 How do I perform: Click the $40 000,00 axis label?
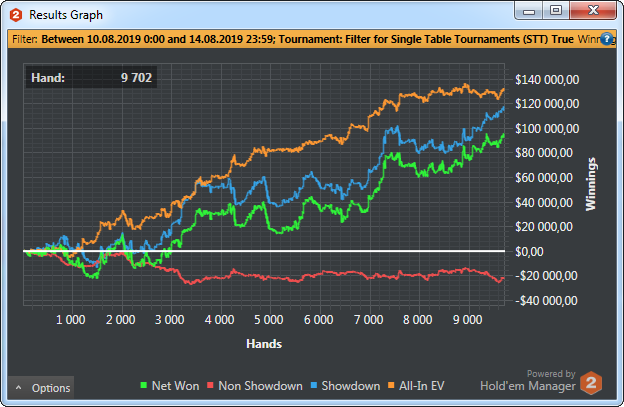click(x=544, y=203)
